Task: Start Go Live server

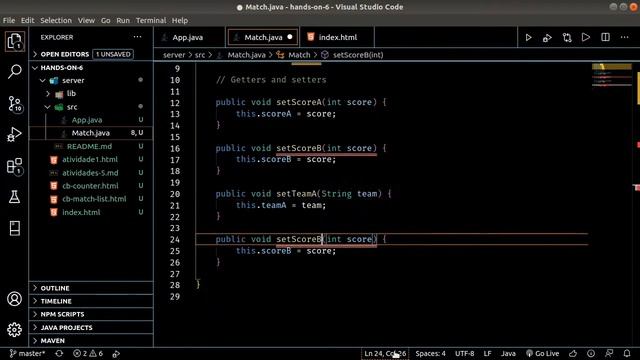Action: pyautogui.click(x=542, y=353)
